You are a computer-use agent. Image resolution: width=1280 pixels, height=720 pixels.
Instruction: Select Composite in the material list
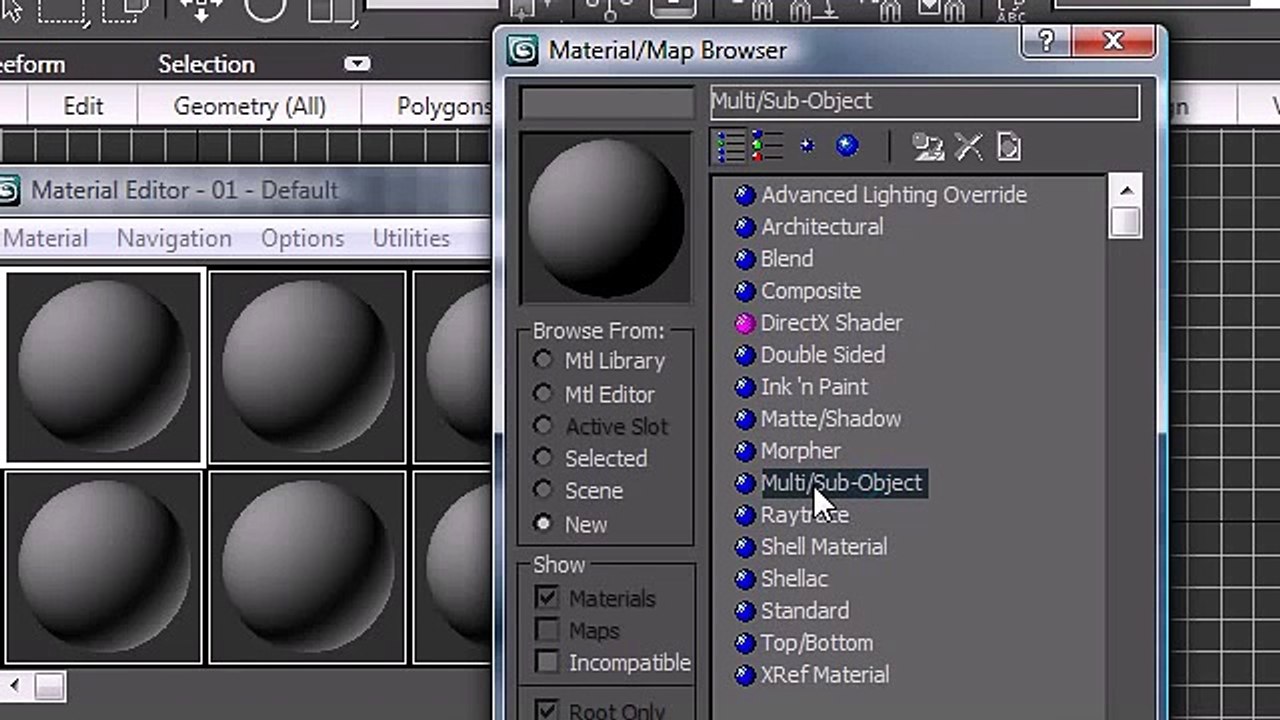(x=811, y=291)
